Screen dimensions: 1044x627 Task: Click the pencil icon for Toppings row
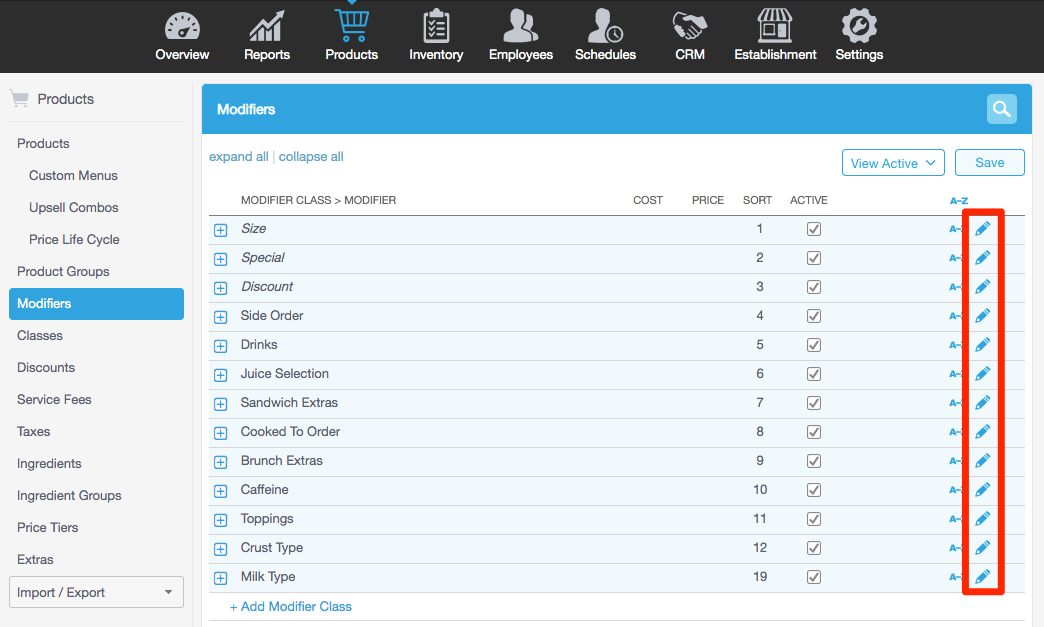(982, 519)
